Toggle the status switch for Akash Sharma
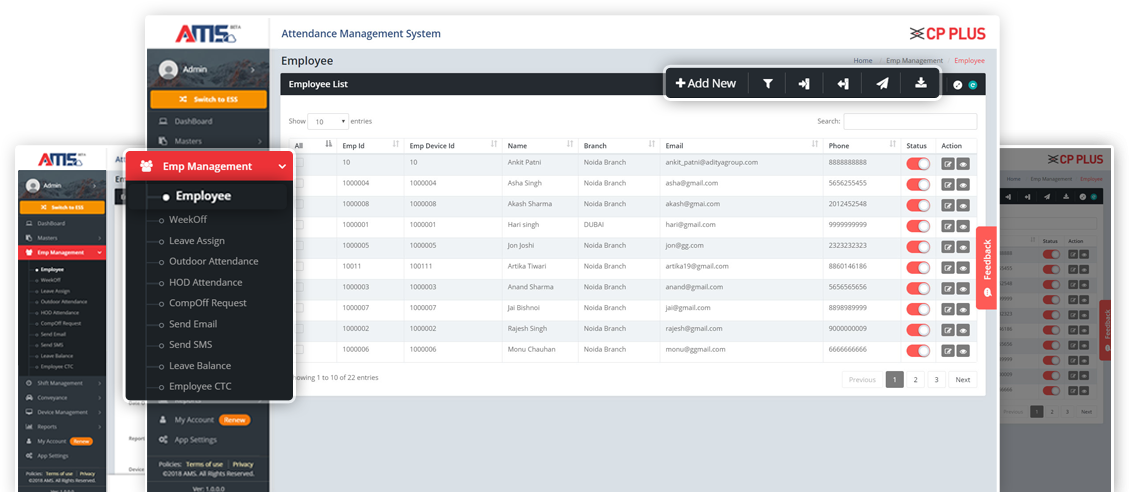 919,206
